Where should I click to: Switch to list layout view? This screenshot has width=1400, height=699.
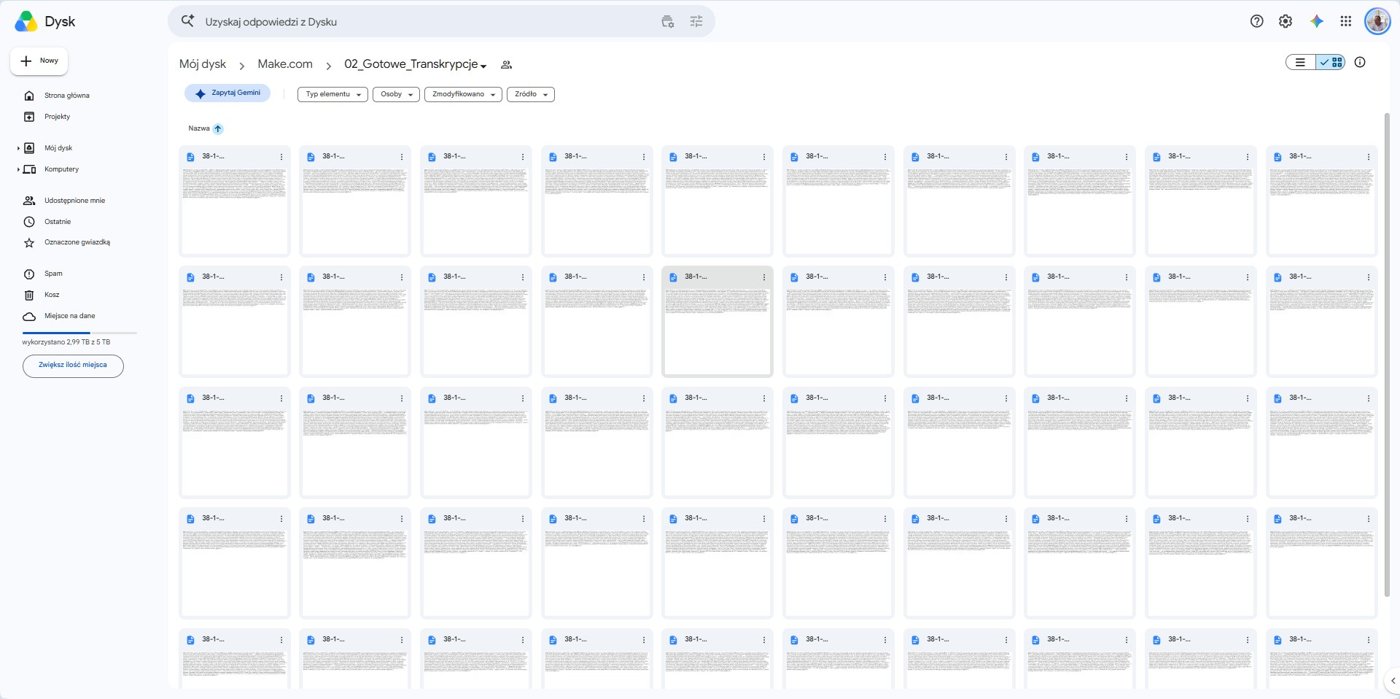[1300, 62]
